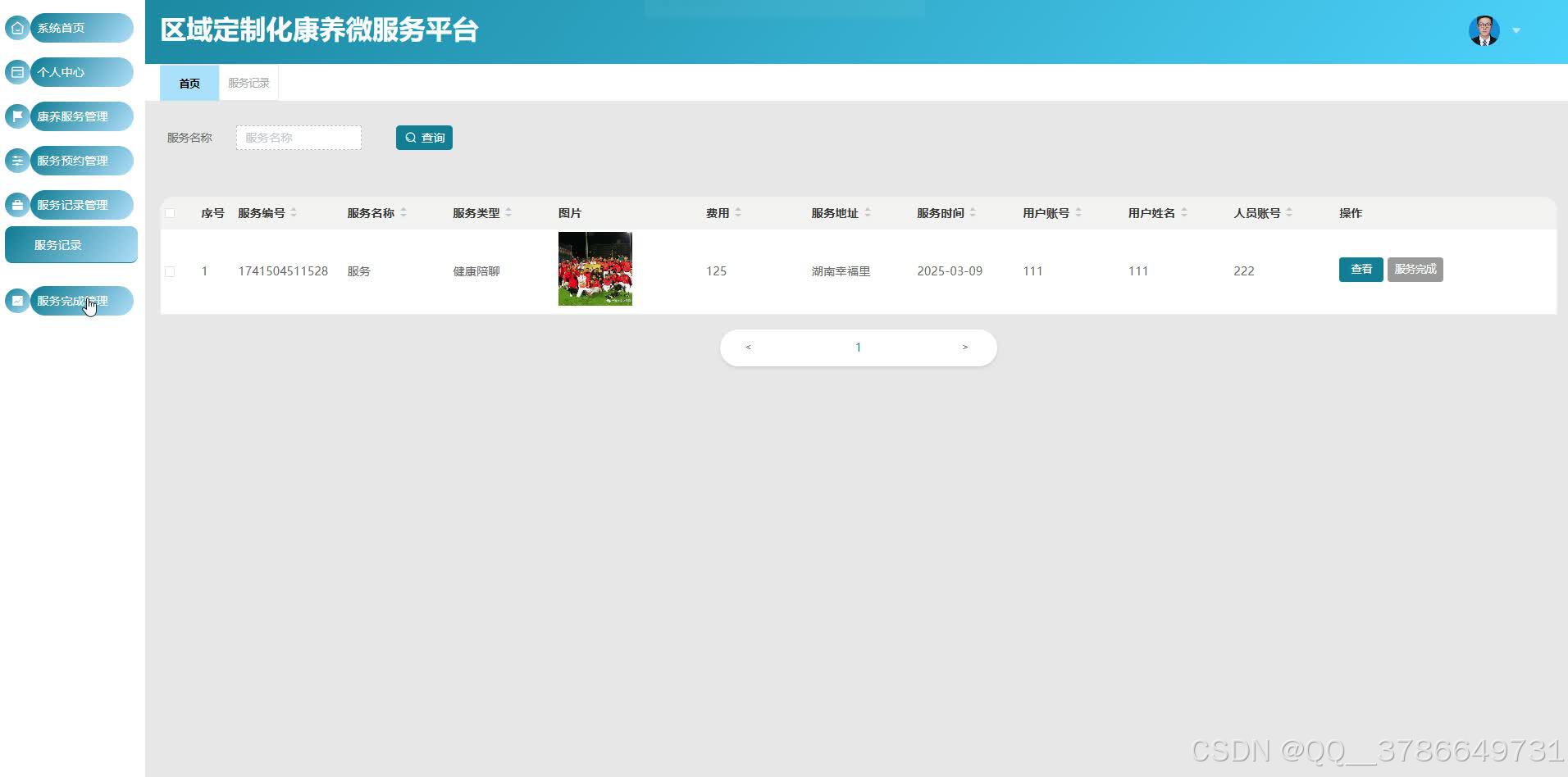
Task: Click the briefcase icon for 服务记录管理
Action: click(17, 205)
